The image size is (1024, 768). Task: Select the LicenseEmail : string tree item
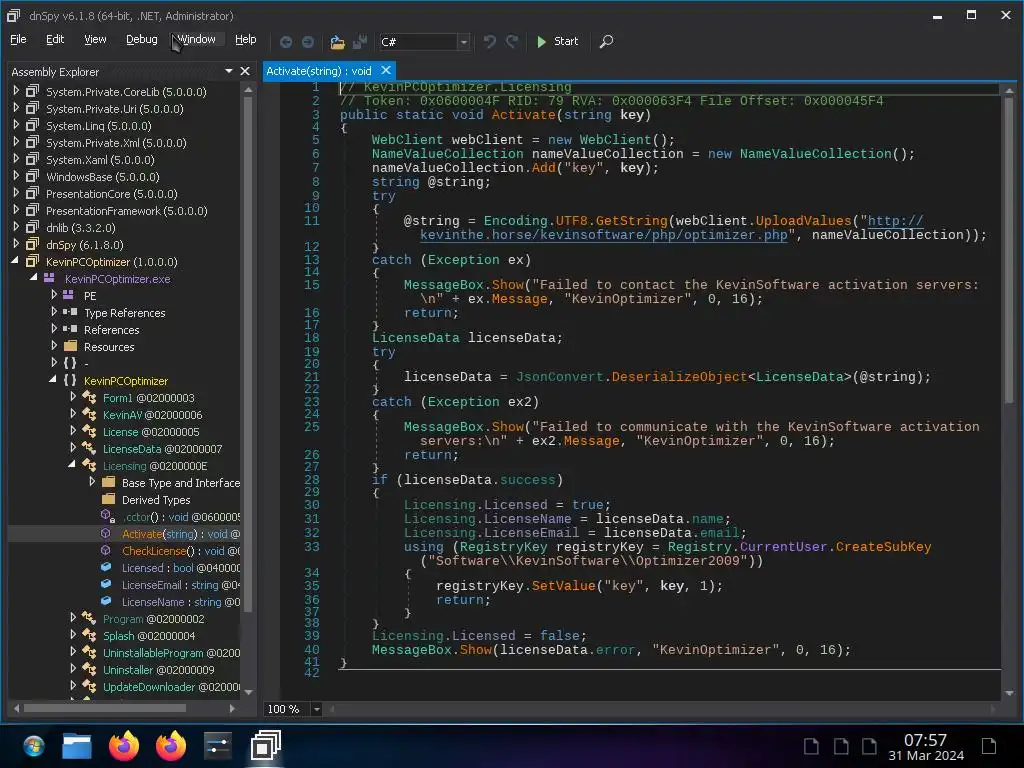tap(180, 584)
